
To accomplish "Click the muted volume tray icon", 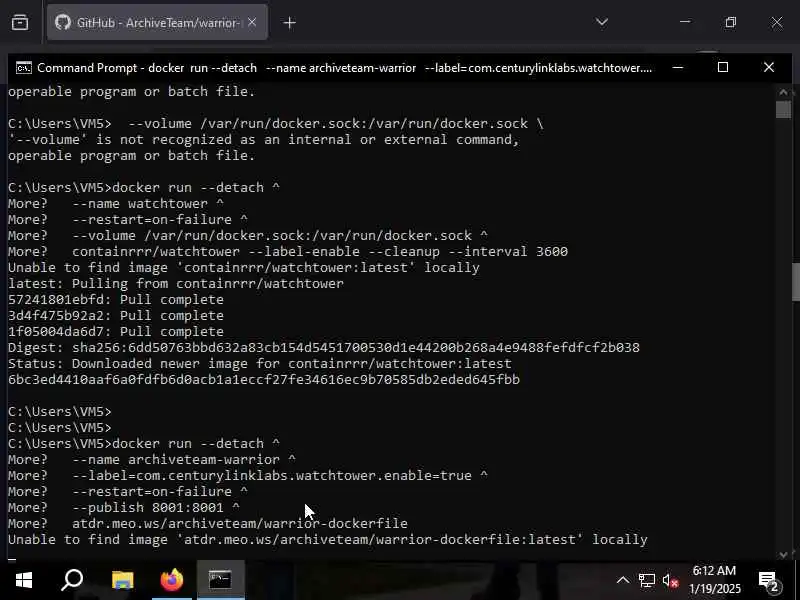I will 670,581.
